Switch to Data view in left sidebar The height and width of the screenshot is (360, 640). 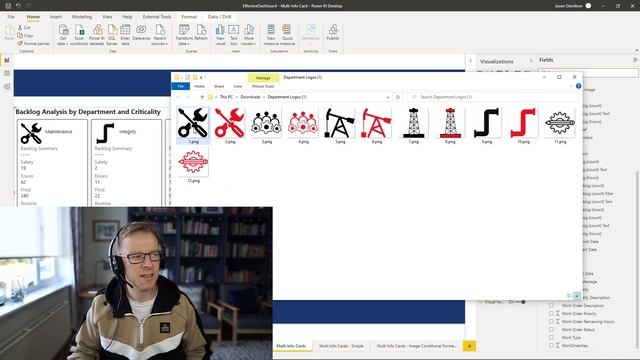(7, 73)
